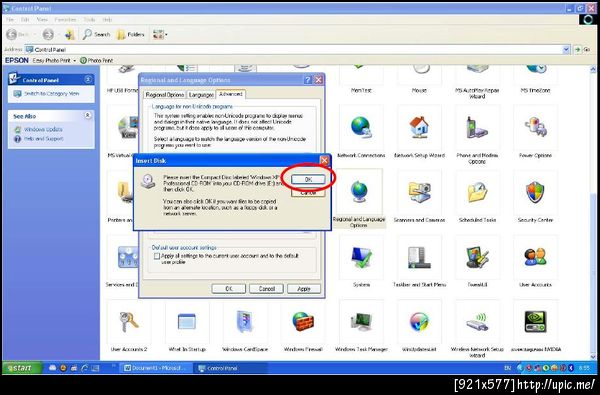Check Apply all settings to default user profile
This screenshot has width=600, height=395.
(x=157, y=256)
